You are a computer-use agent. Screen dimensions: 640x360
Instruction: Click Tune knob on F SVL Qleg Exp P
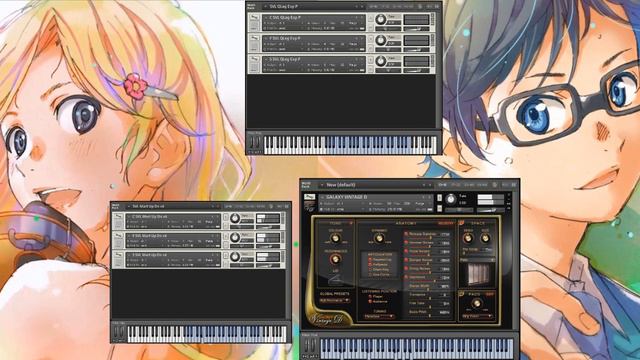(380, 40)
